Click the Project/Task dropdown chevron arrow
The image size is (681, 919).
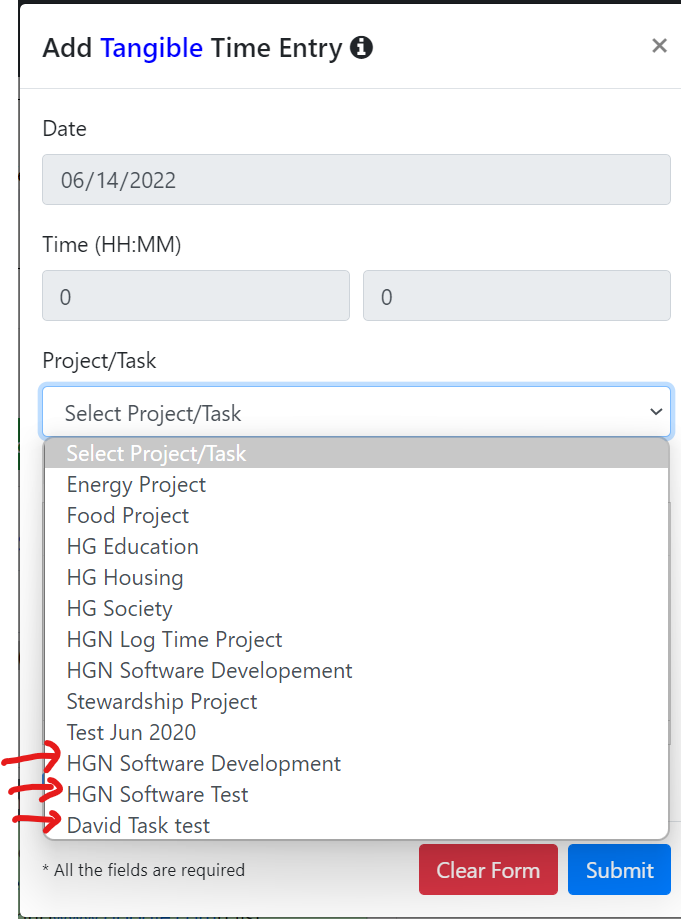pos(656,412)
